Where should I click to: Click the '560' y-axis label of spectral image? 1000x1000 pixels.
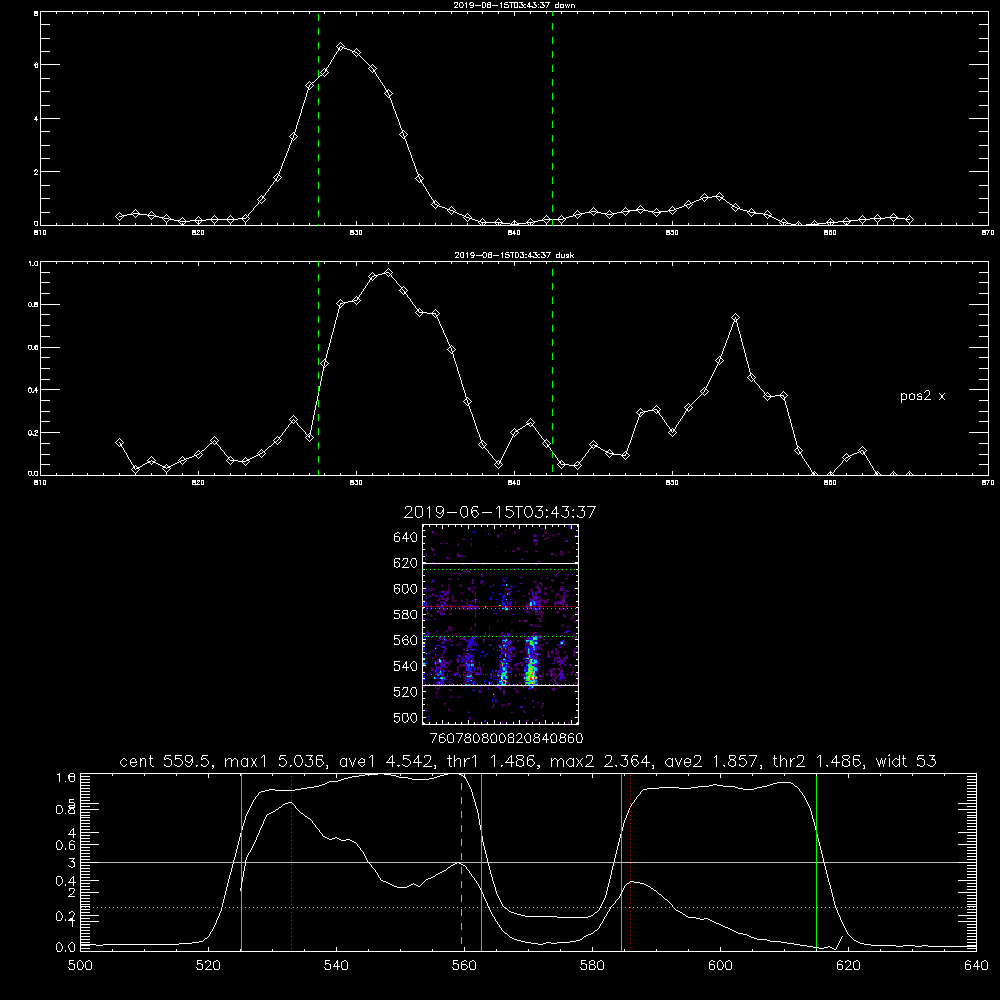[406, 640]
